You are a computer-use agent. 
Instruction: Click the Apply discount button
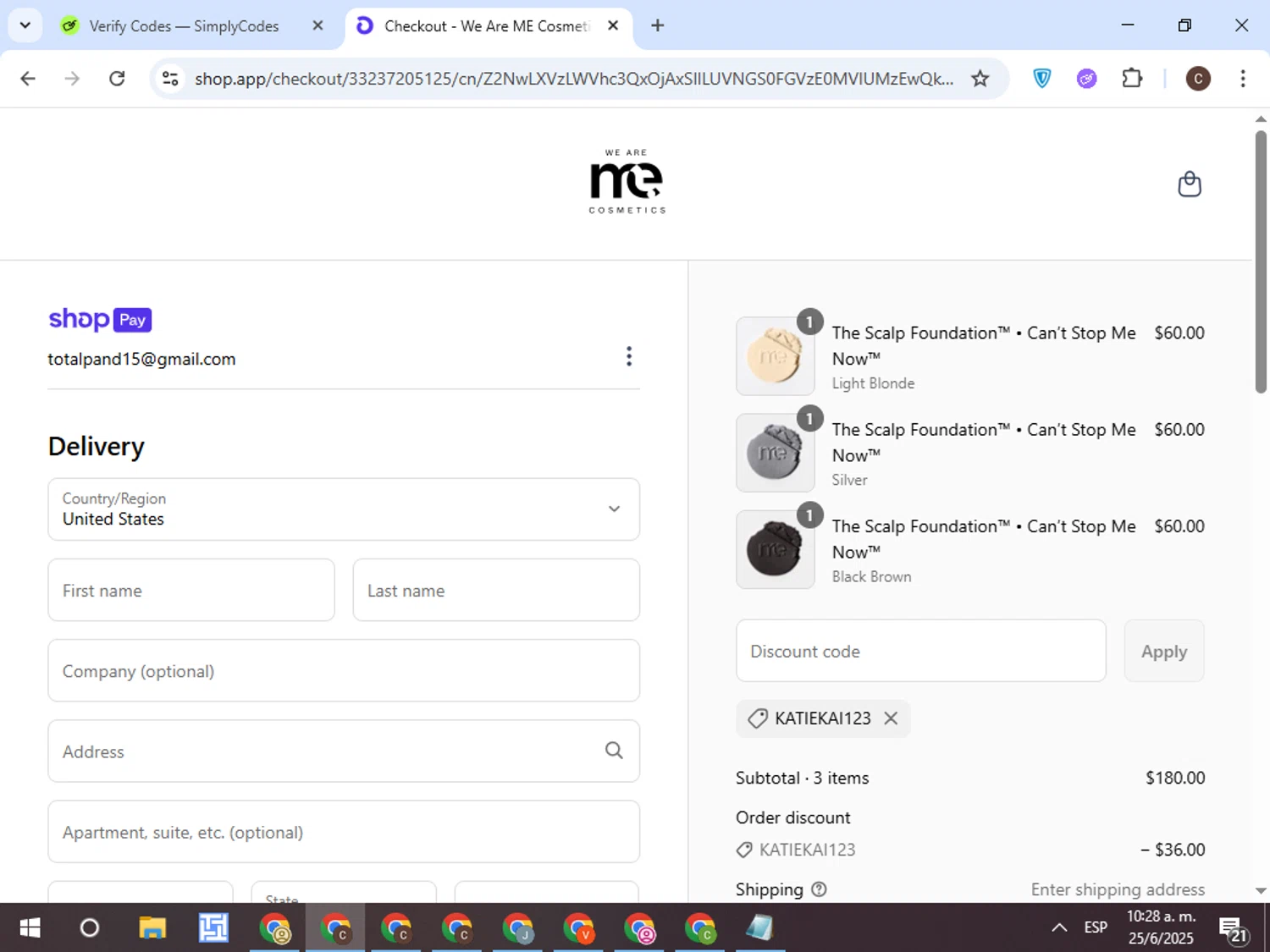point(1164,651)
